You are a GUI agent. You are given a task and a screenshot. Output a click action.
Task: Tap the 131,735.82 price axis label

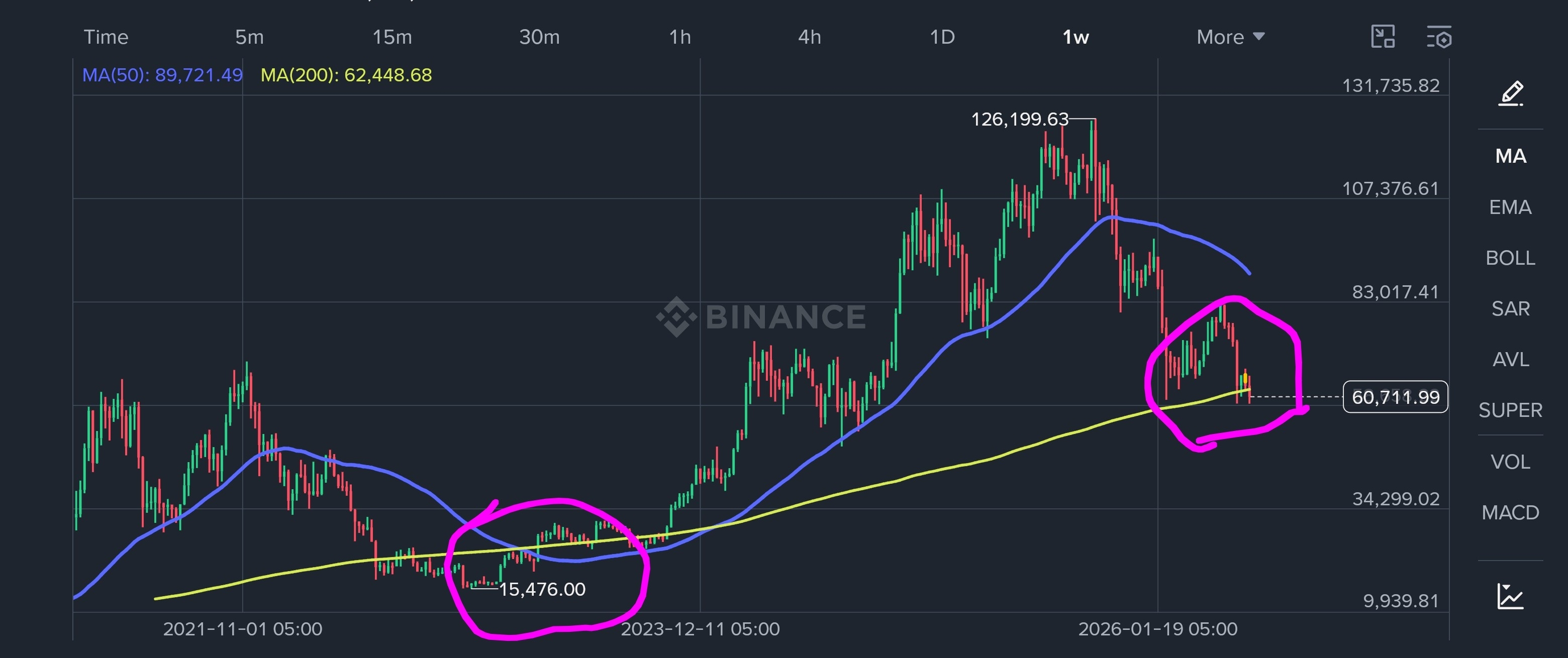point(1391,85)
